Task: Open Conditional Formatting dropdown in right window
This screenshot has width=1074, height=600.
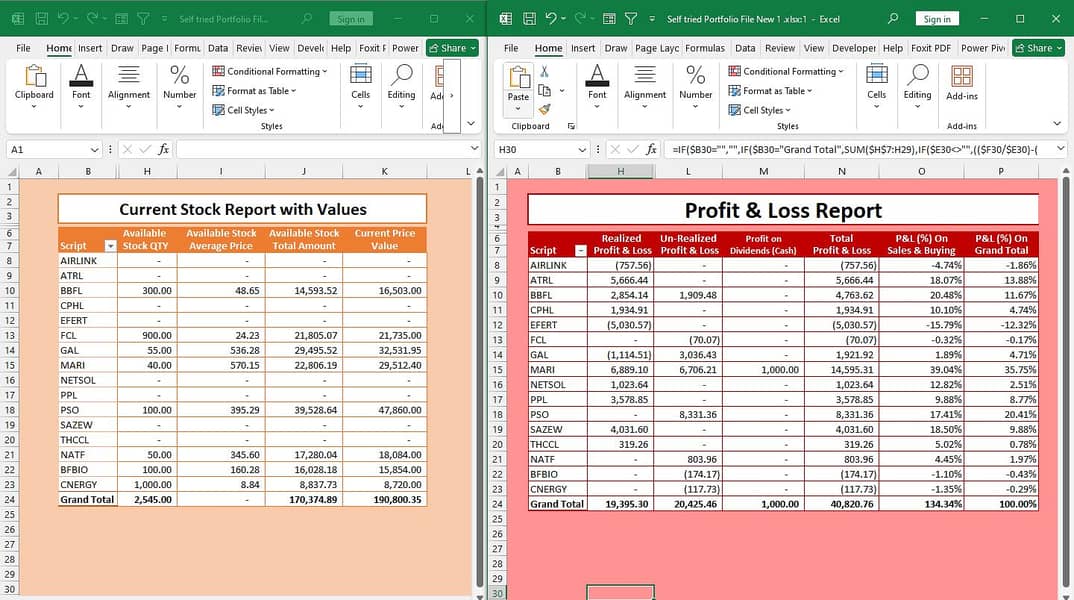Action: pyautogui.click(x=786, y=71)
